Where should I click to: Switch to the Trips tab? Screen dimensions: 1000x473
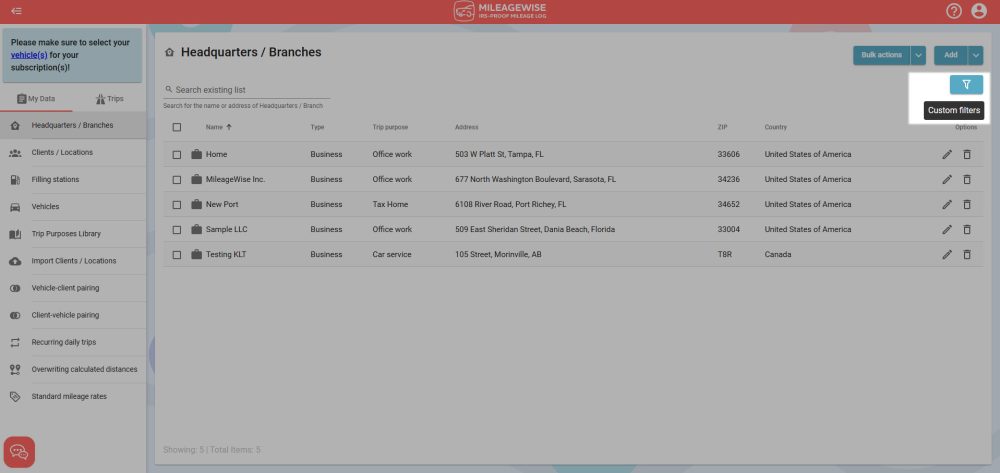(109, 99)
